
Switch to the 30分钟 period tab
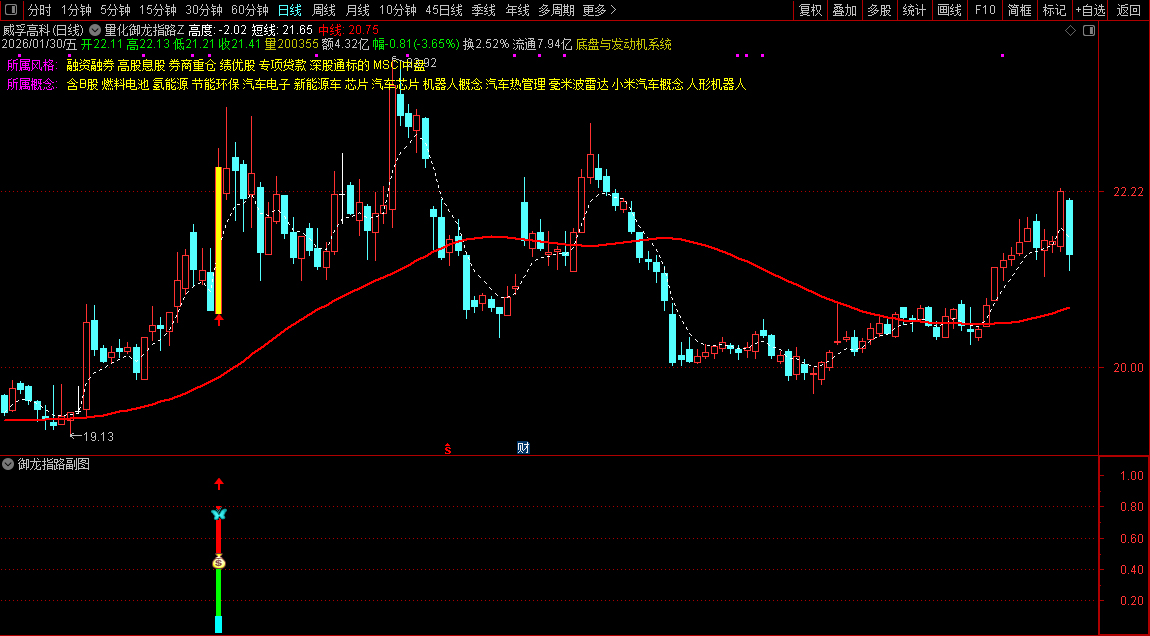(204, 10)
